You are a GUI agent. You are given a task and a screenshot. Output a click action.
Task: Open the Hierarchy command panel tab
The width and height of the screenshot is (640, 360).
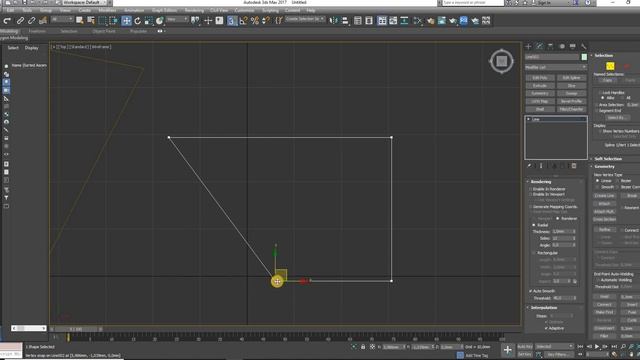551,47
